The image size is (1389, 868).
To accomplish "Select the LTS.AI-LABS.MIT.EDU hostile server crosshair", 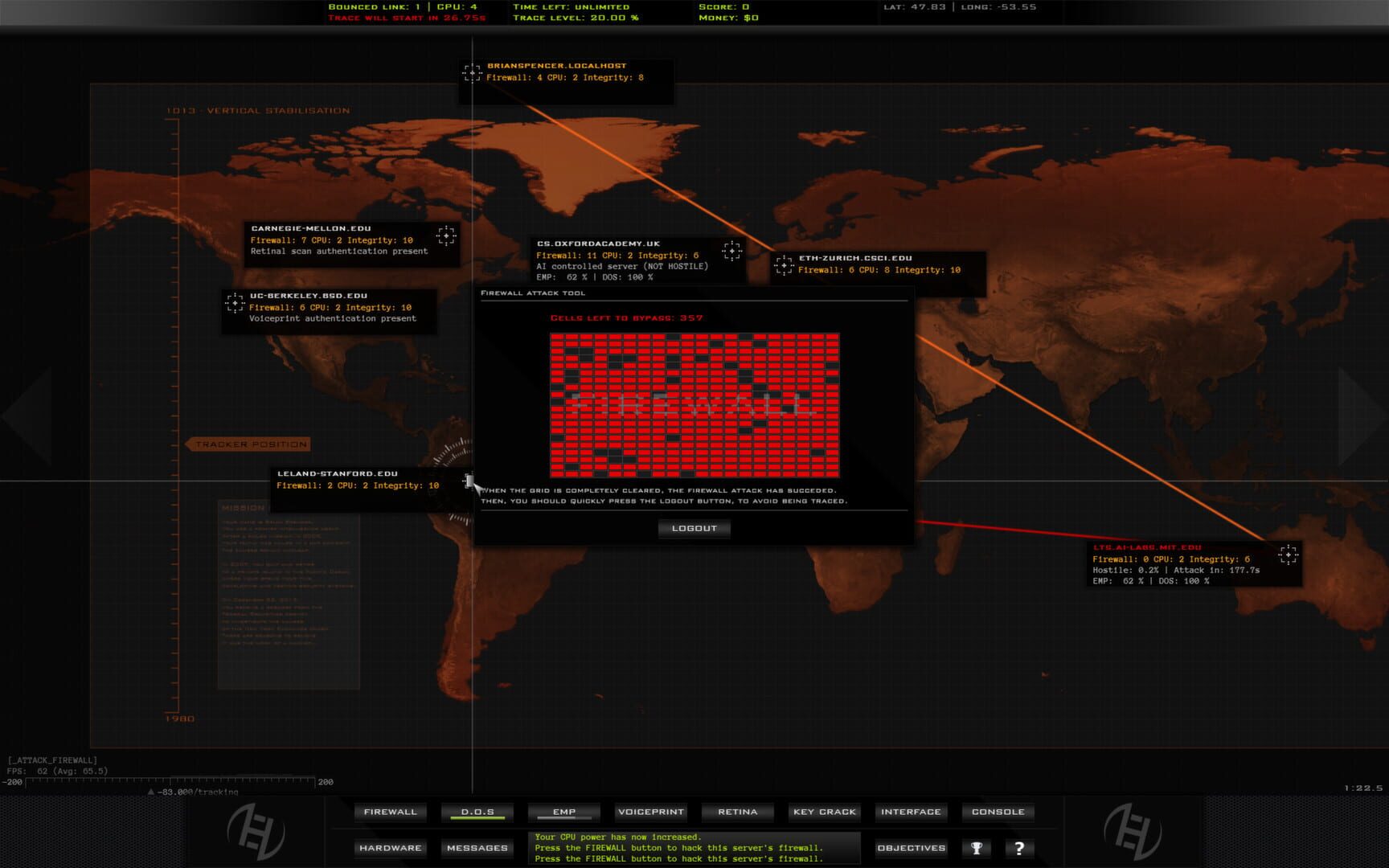I will (1289, 555).
